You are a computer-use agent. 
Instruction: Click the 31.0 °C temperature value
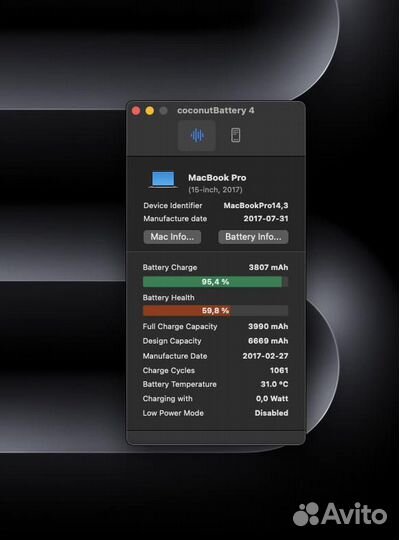[x=274, y=384]
